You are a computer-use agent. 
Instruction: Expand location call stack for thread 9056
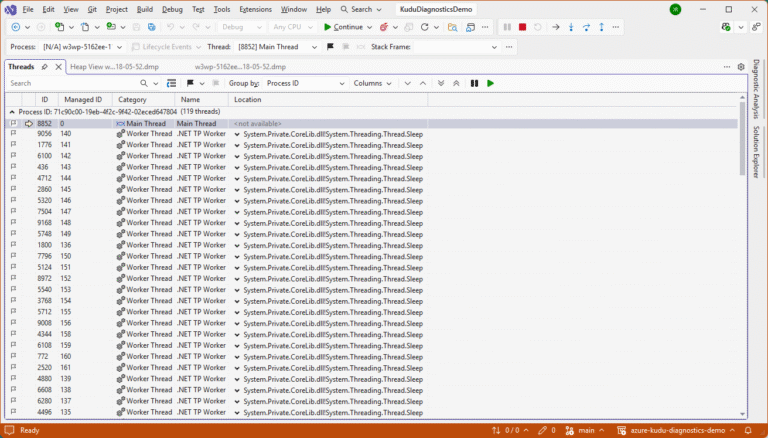237,134
